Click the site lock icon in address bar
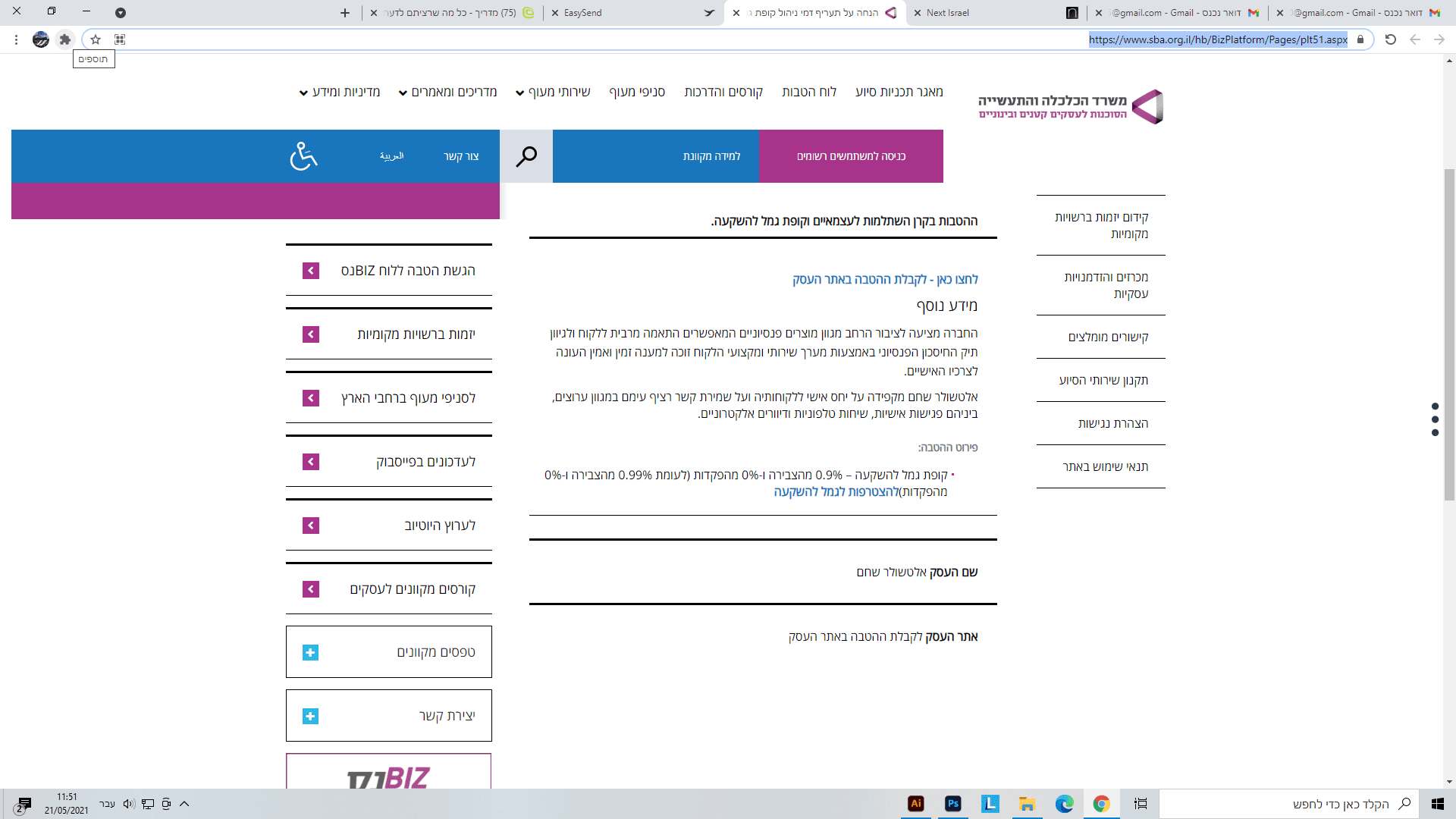Image resolution: width=1456 pixels, height=819 pixels. [1360, 39]
